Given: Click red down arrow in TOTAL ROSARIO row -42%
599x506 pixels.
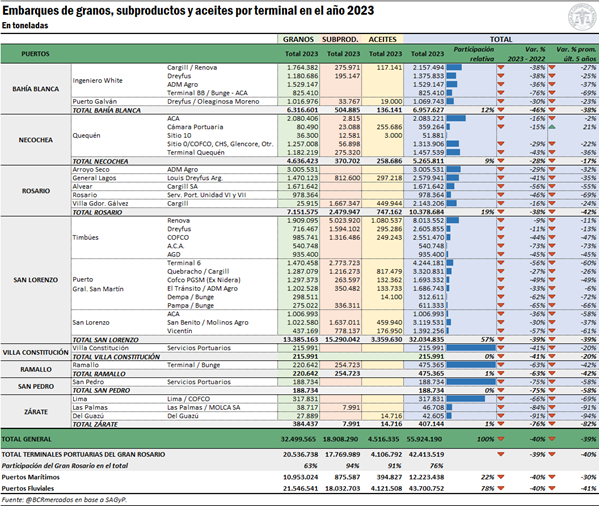Looking at the screenshot, I should point(552,212).
